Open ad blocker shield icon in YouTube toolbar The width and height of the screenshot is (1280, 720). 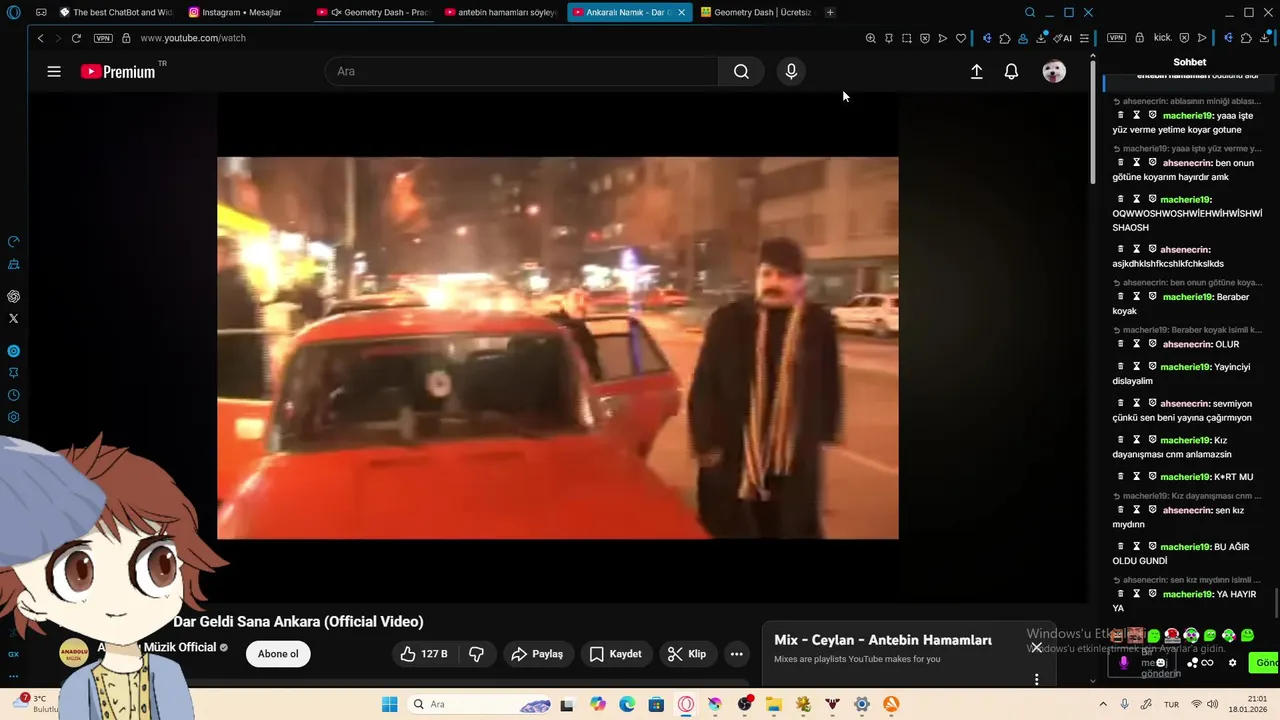(925, 38)
